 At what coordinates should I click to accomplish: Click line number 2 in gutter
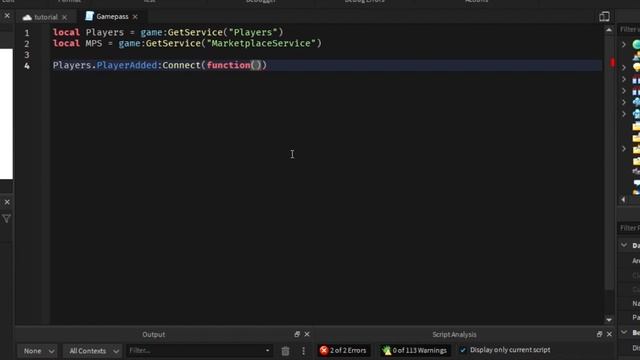(x=27, y=44)
